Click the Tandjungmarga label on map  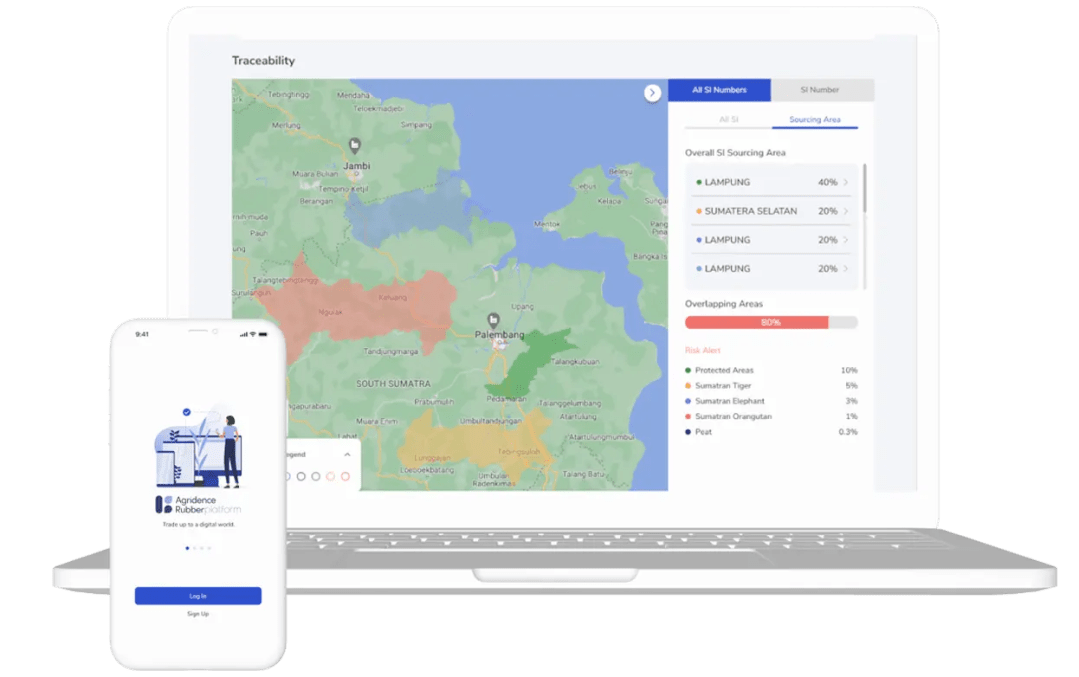pyautogui.click(x=390, y=352)
